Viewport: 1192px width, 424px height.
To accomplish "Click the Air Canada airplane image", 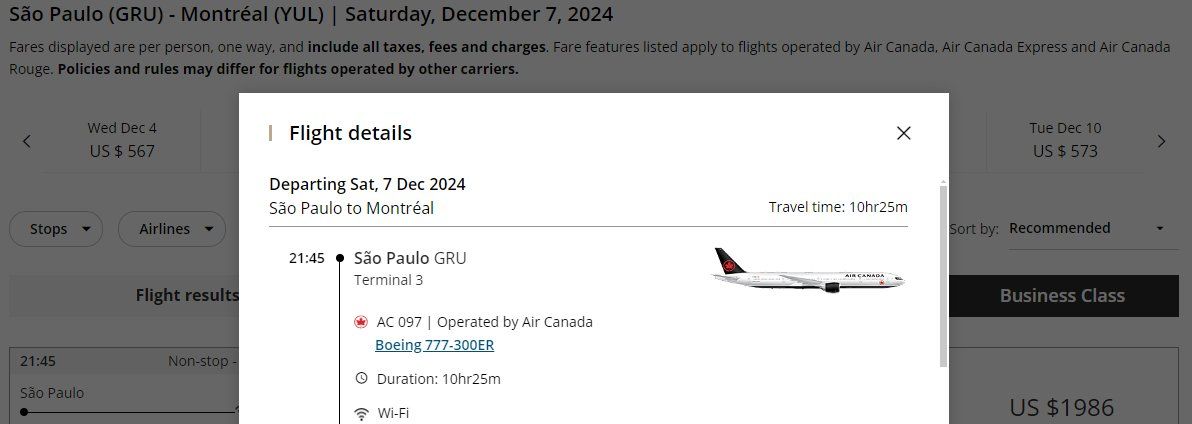I will [808, 270].
